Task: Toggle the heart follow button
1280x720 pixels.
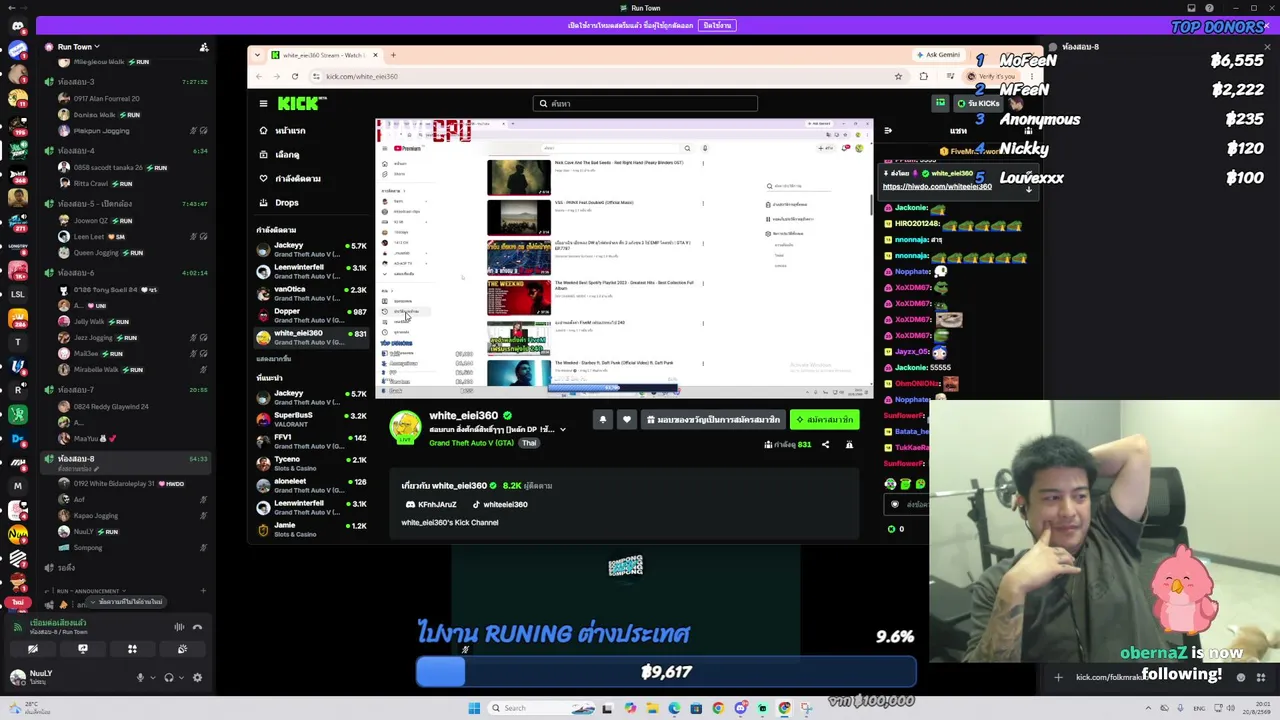Action: [x=627, y=420]
